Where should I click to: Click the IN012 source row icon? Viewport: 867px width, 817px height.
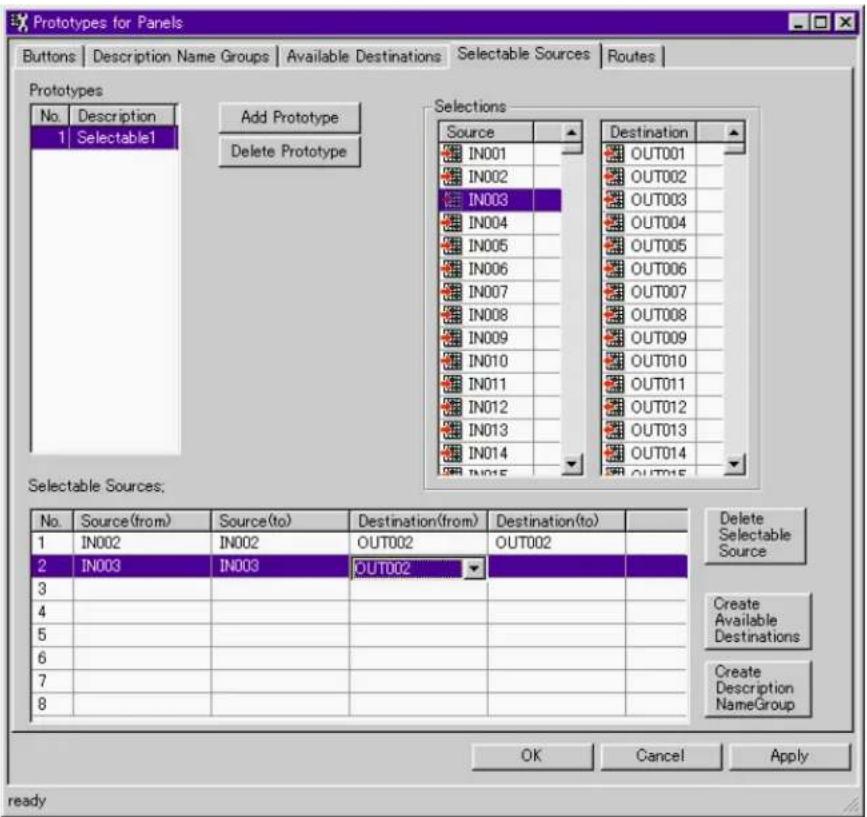452,407
